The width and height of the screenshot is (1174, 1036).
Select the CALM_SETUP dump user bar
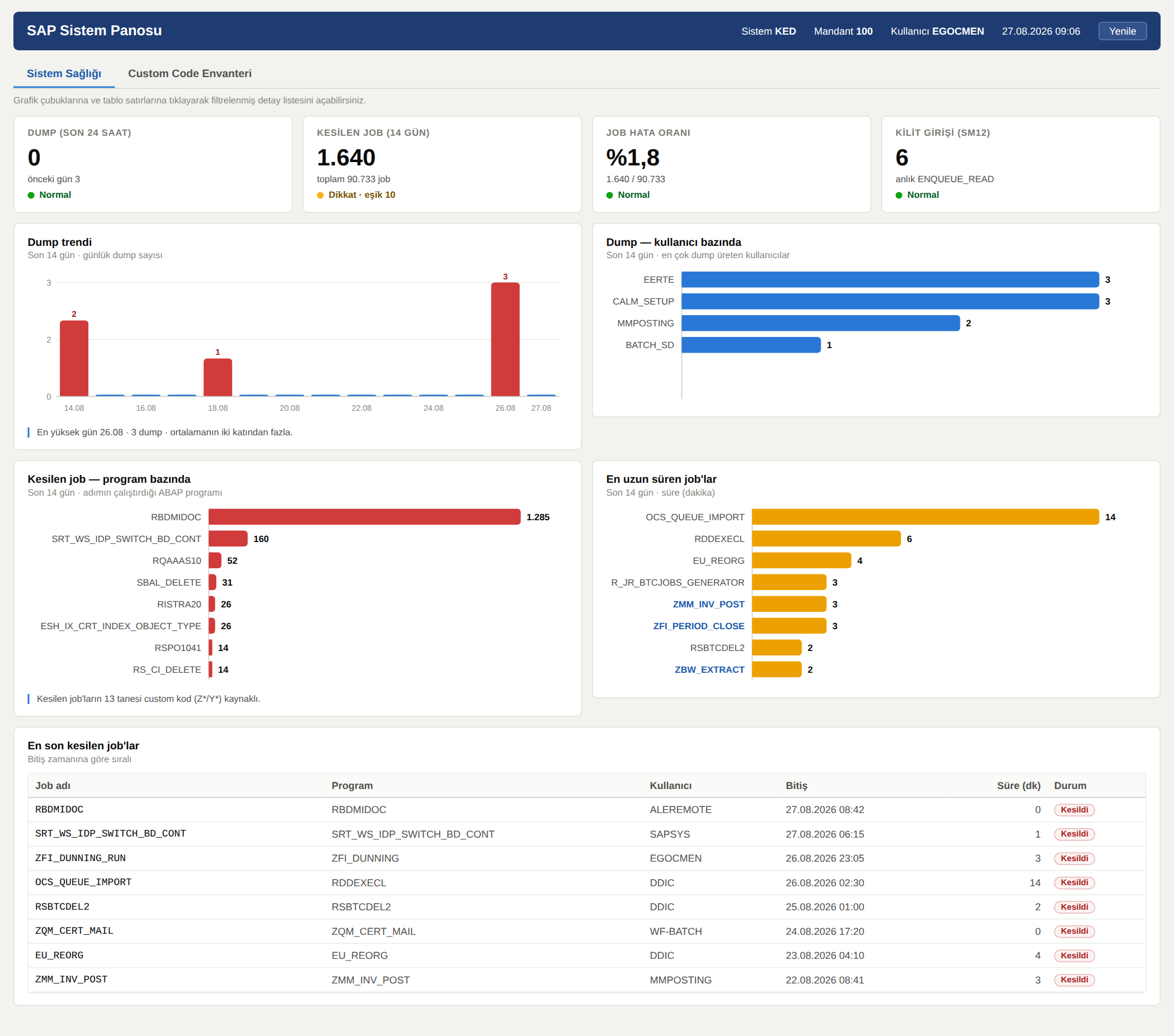(889, 301)
